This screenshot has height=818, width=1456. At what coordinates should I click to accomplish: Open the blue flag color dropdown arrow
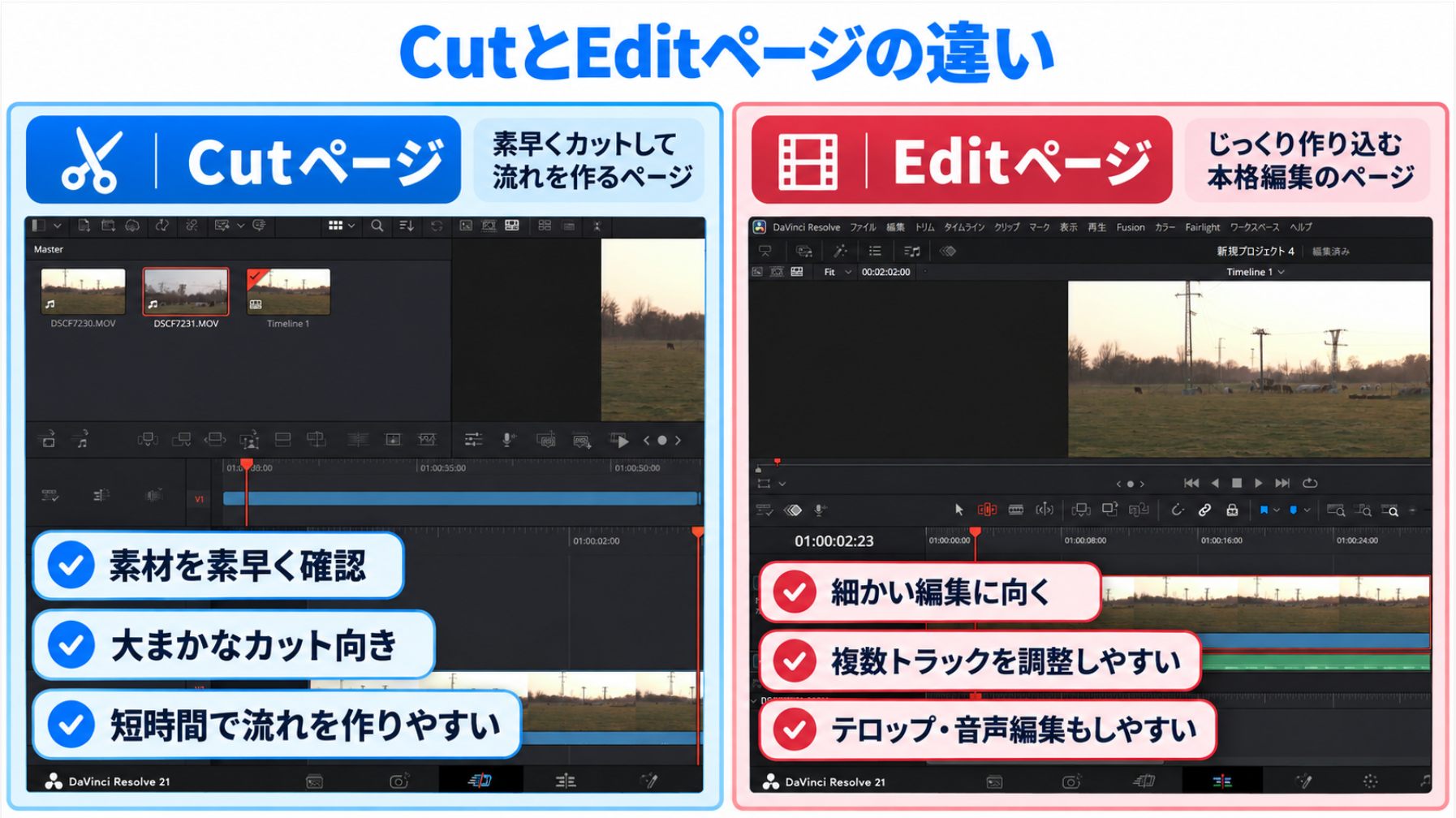(1277, 510)
